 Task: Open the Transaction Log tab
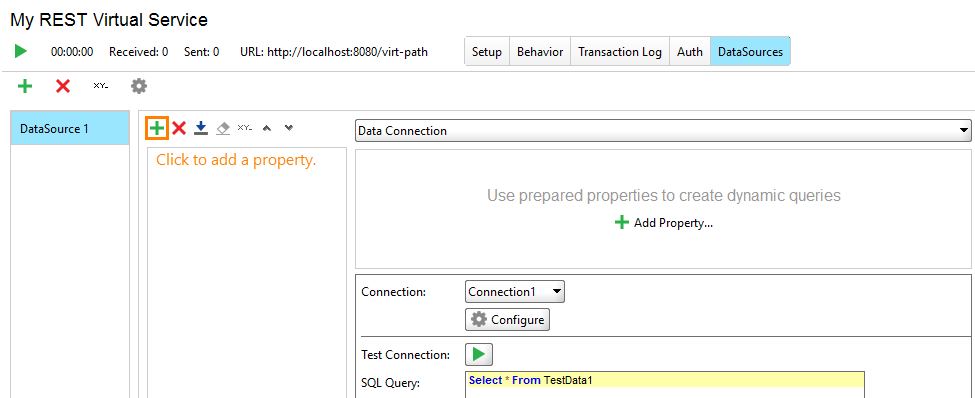pyautogui.click(x=620, y=52)
